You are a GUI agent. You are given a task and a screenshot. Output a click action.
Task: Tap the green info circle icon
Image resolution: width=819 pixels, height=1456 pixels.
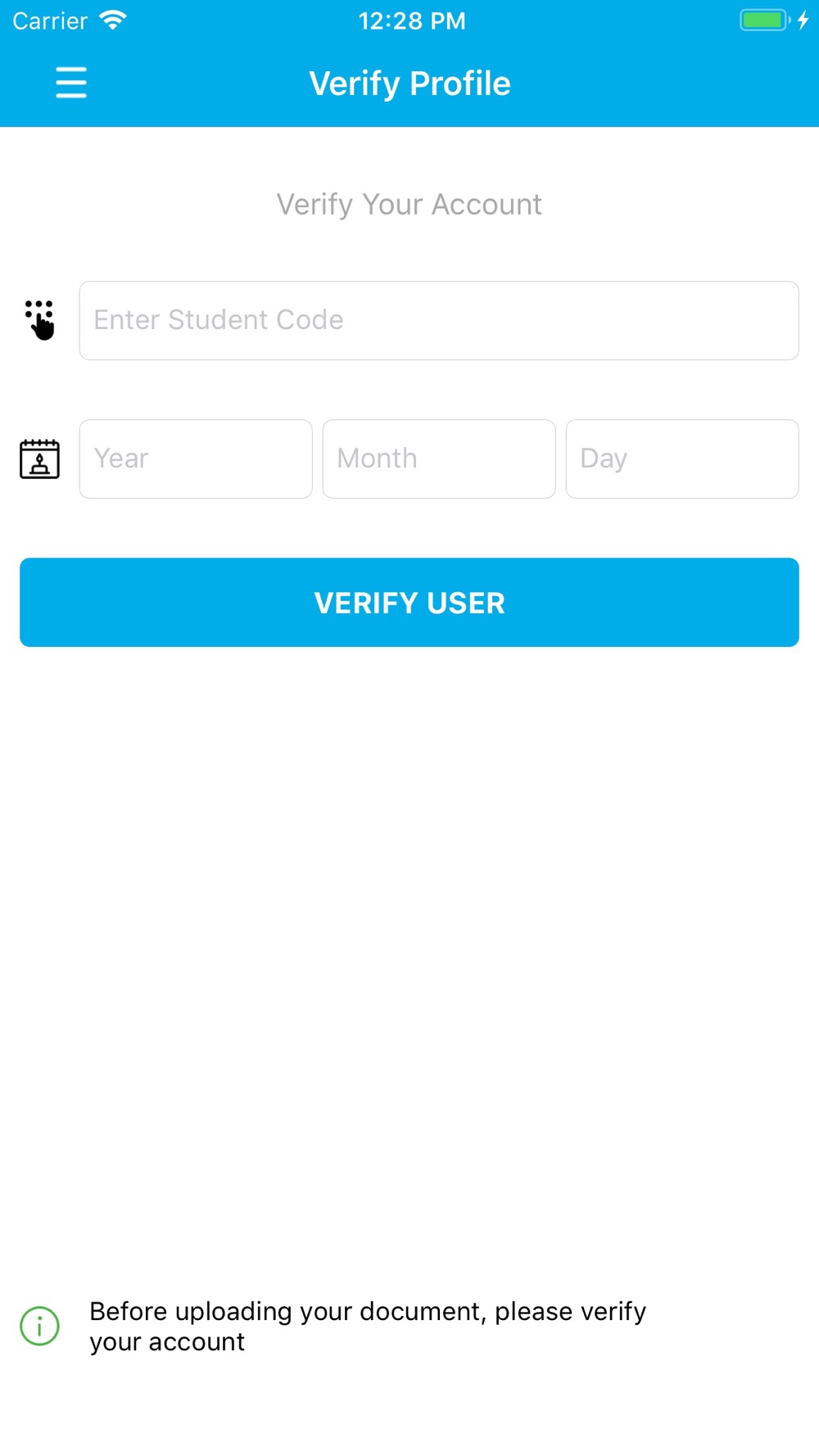coord(39,1326)
